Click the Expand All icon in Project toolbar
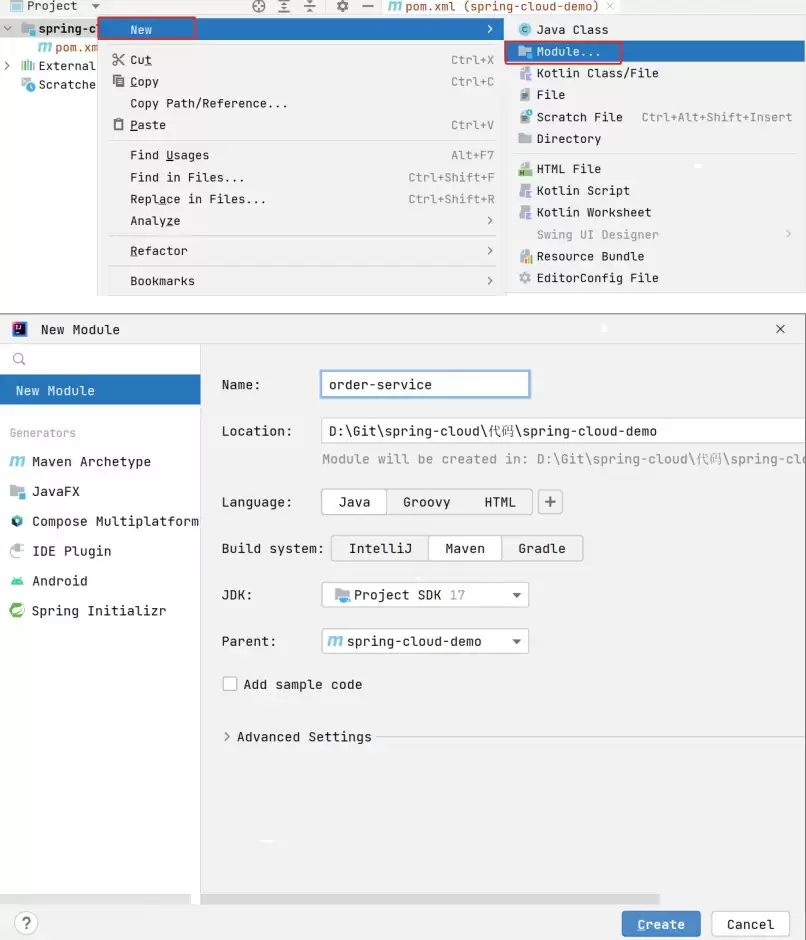806x940 pixels. [x=284, y=7]
